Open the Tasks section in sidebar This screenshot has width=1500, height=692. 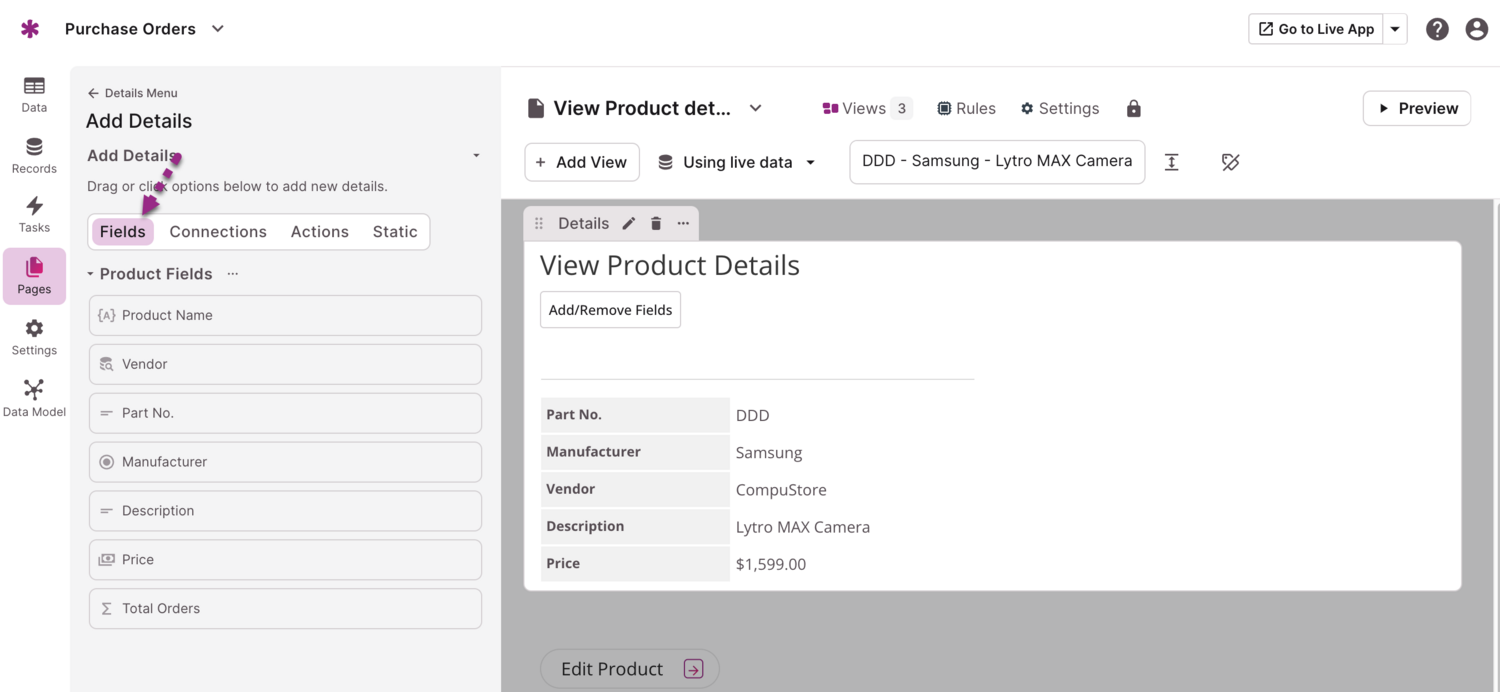pyautogui.click(x=34, y=214)
